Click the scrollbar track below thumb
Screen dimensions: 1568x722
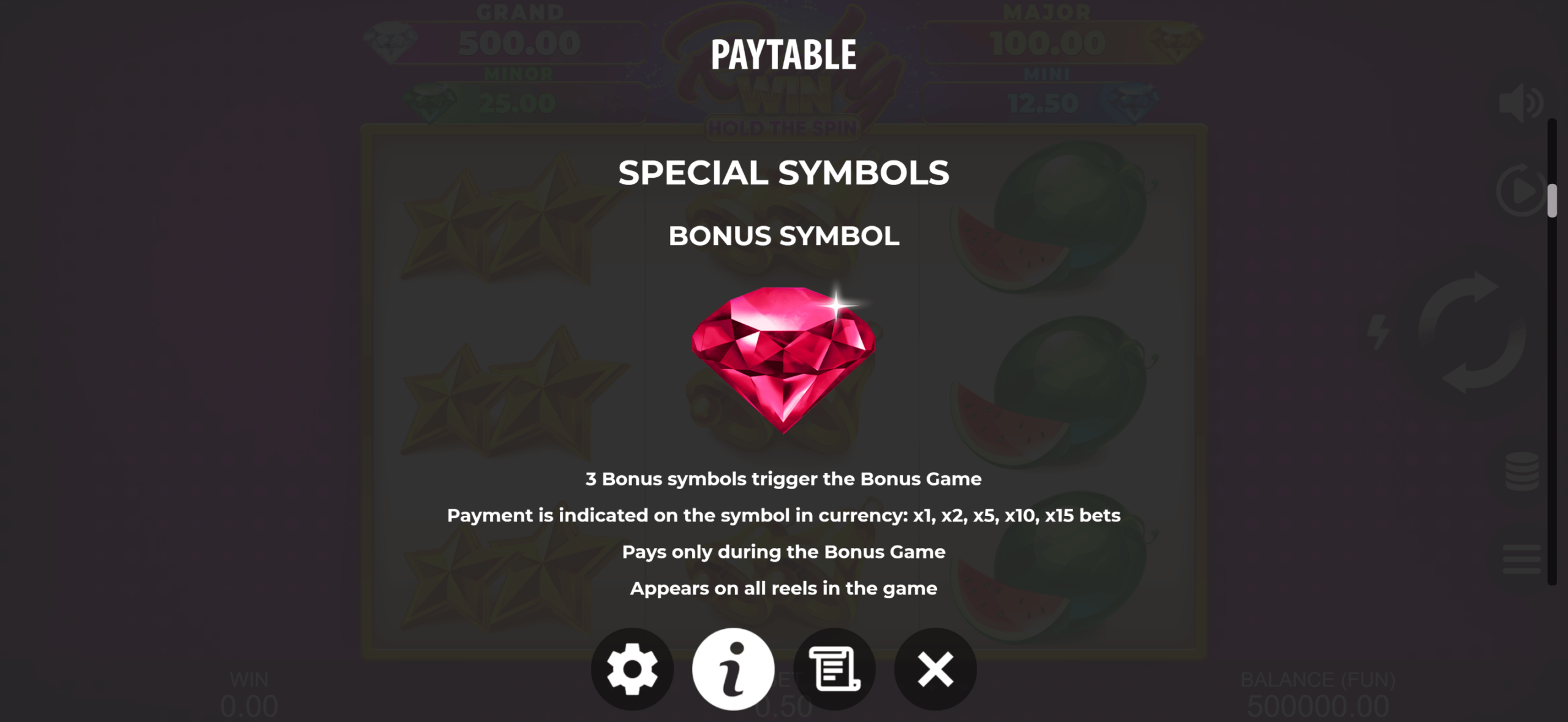pos(1552,401)
